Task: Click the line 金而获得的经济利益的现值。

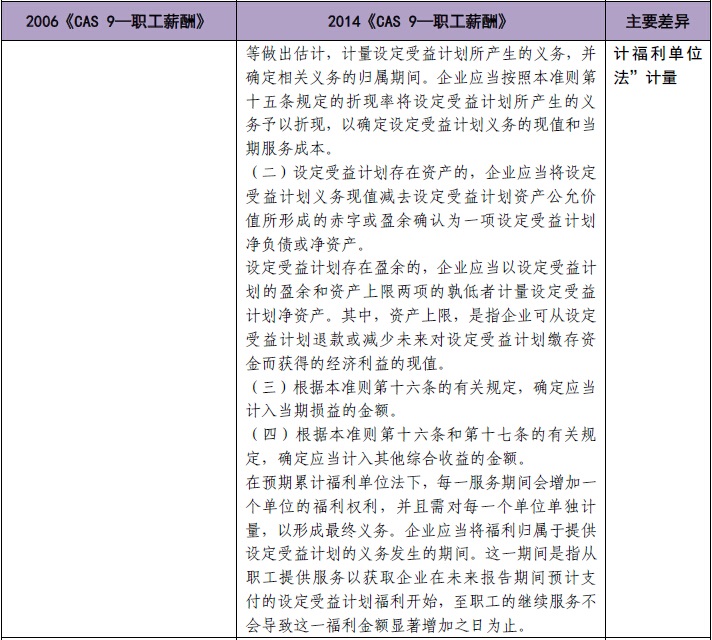Action: 347,363
